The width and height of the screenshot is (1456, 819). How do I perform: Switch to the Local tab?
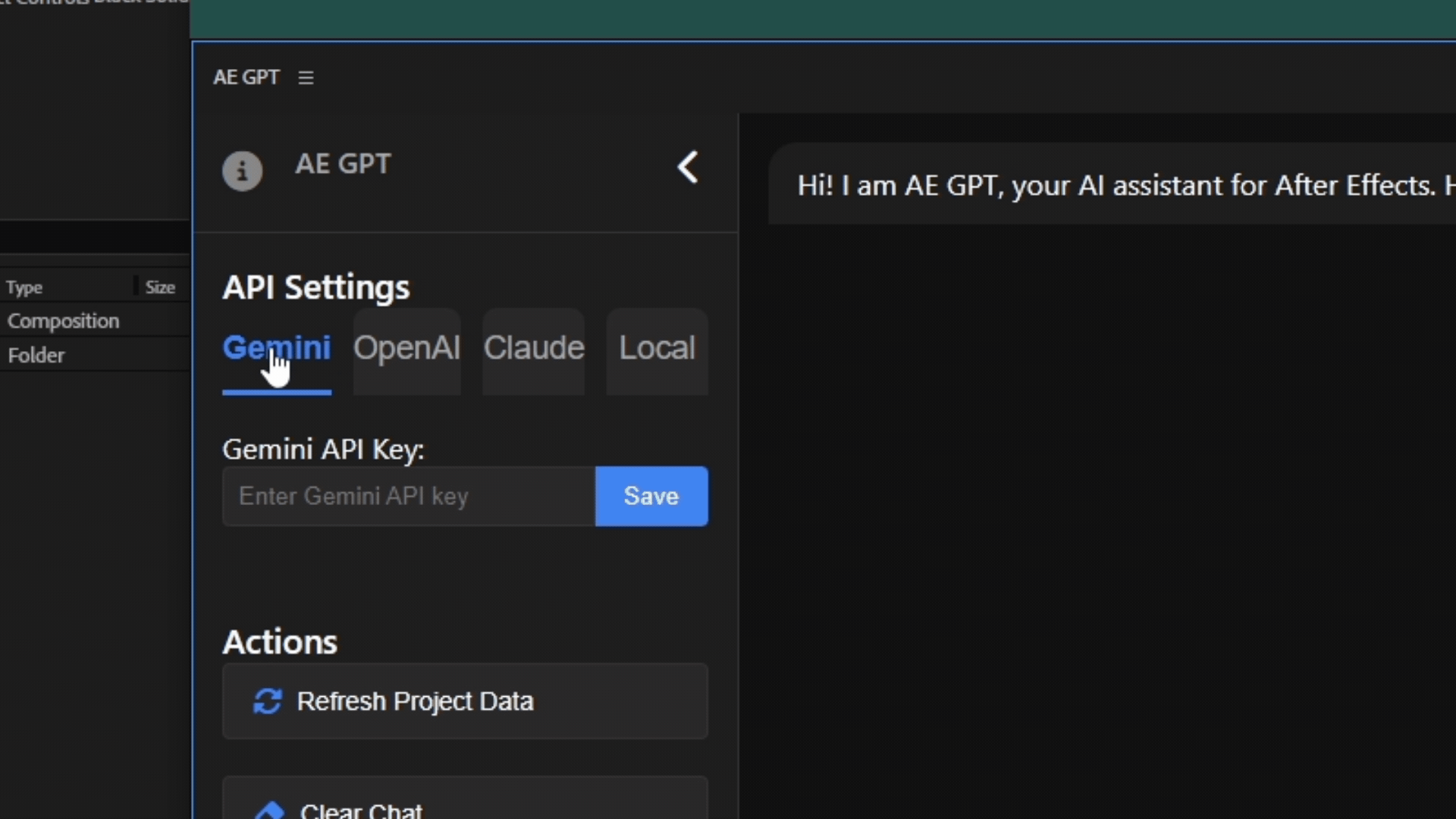click(x=657, y=351)
